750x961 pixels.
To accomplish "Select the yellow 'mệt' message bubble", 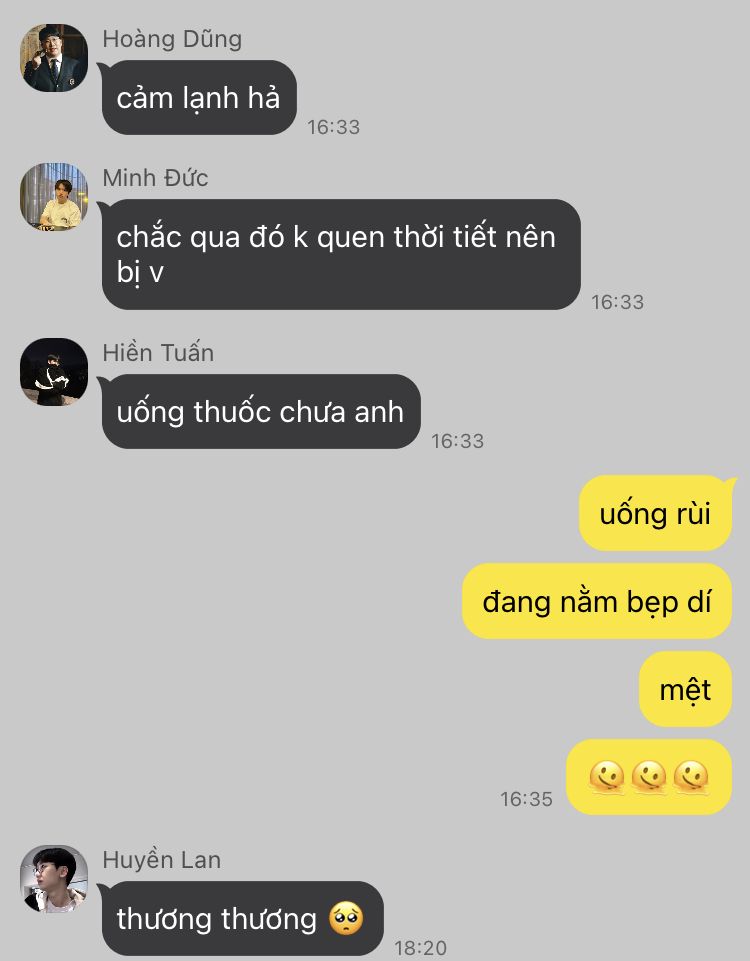I will 686,689.
